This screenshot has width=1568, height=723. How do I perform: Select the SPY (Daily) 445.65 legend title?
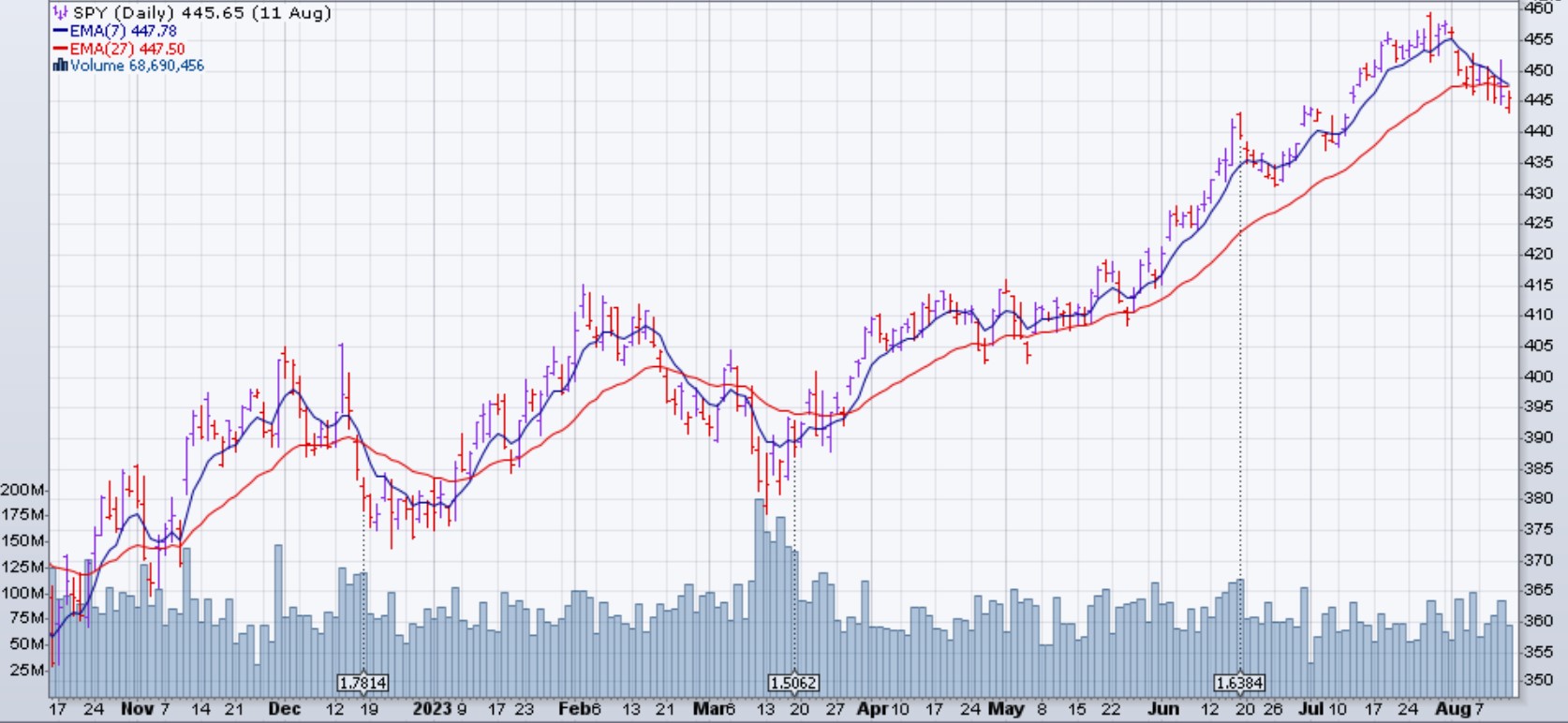(x=201, y=13)
